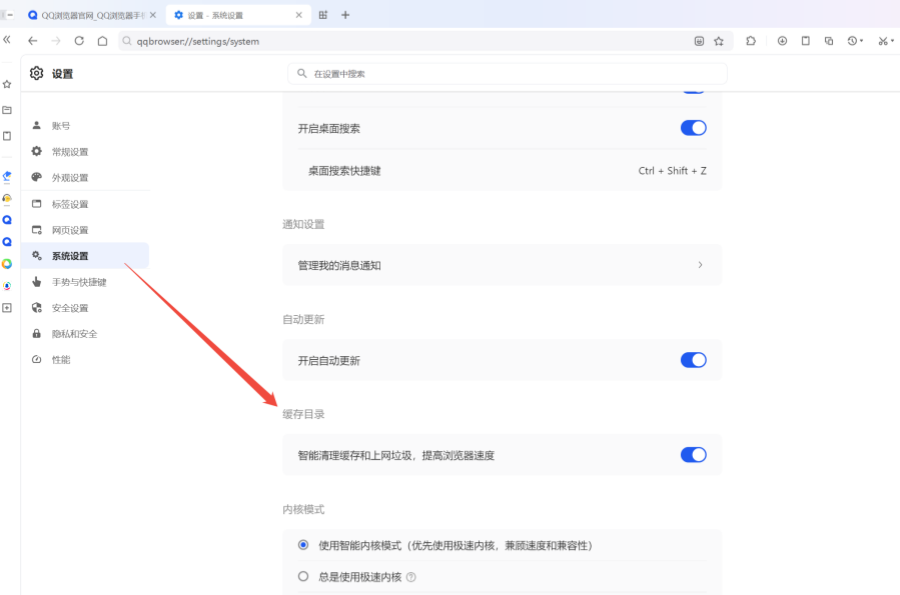Open the notepad icon in left side strip

point(7,136)
